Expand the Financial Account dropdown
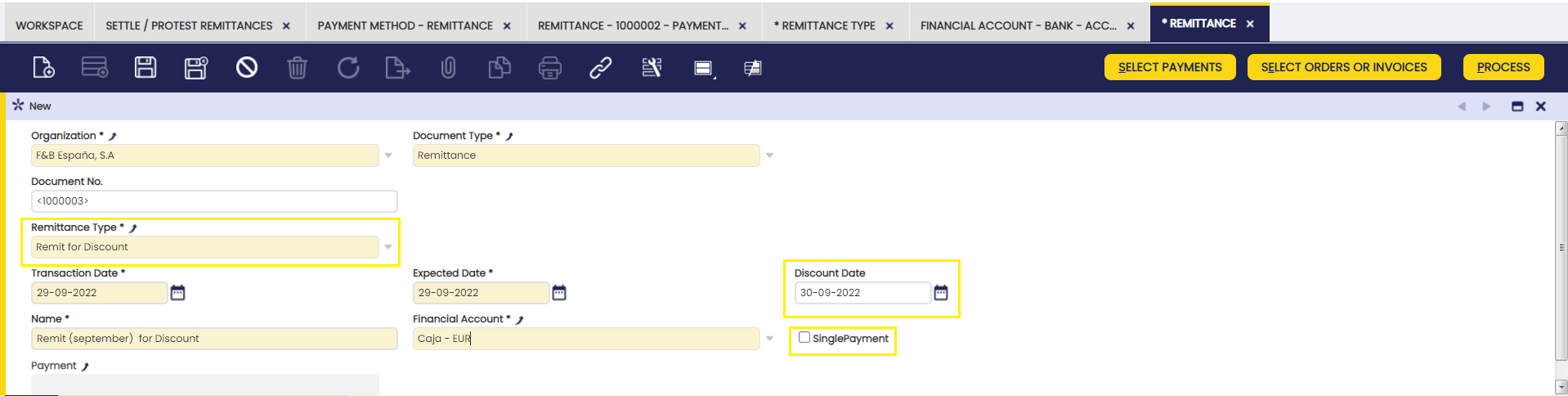The image size is (1568, 396). 769,339
